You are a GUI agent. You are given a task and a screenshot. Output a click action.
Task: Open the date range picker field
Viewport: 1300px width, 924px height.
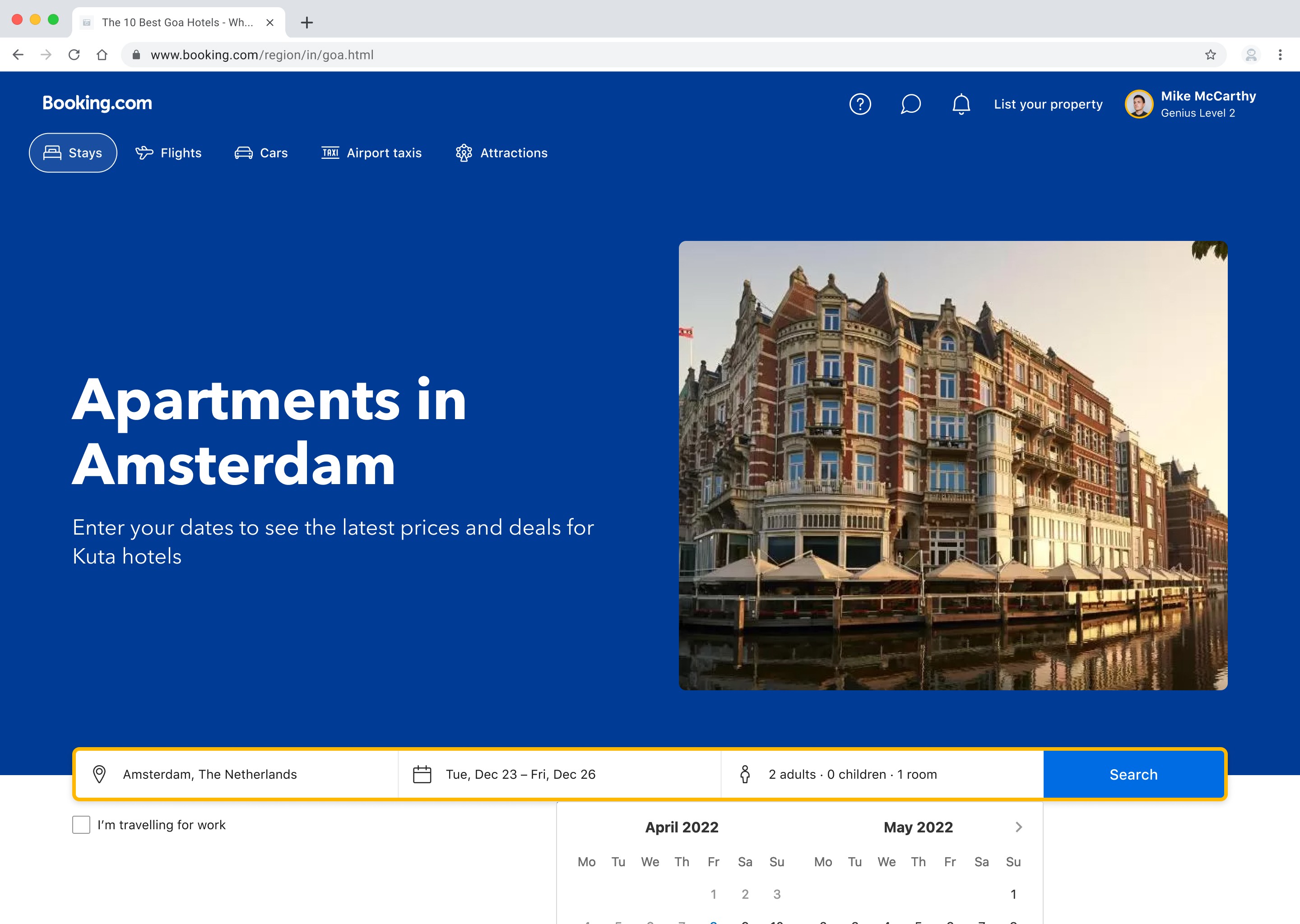point(559,774)
